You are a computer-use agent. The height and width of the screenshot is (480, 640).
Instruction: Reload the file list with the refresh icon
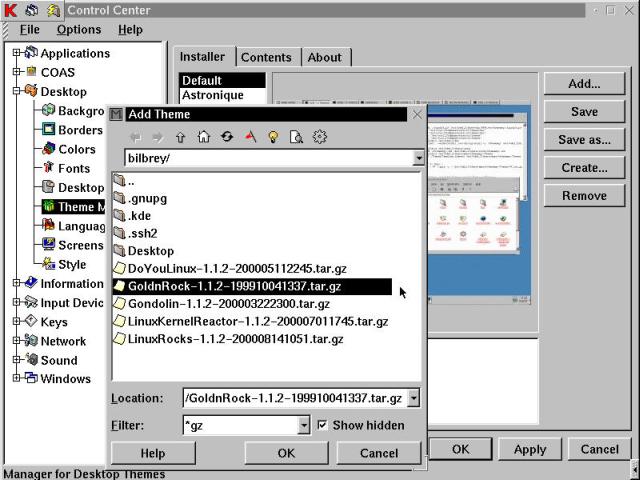pos(227,137)
